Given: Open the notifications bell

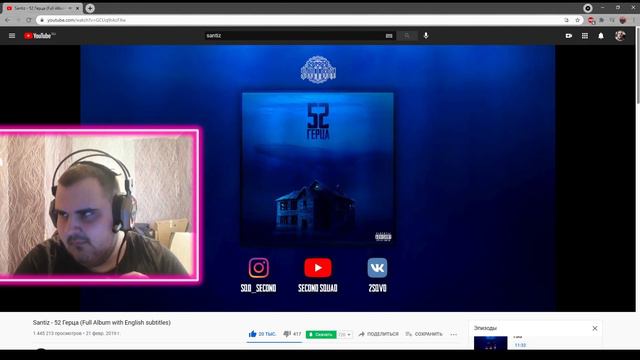Looking at the screenshot, I should (x=601, y=36).
